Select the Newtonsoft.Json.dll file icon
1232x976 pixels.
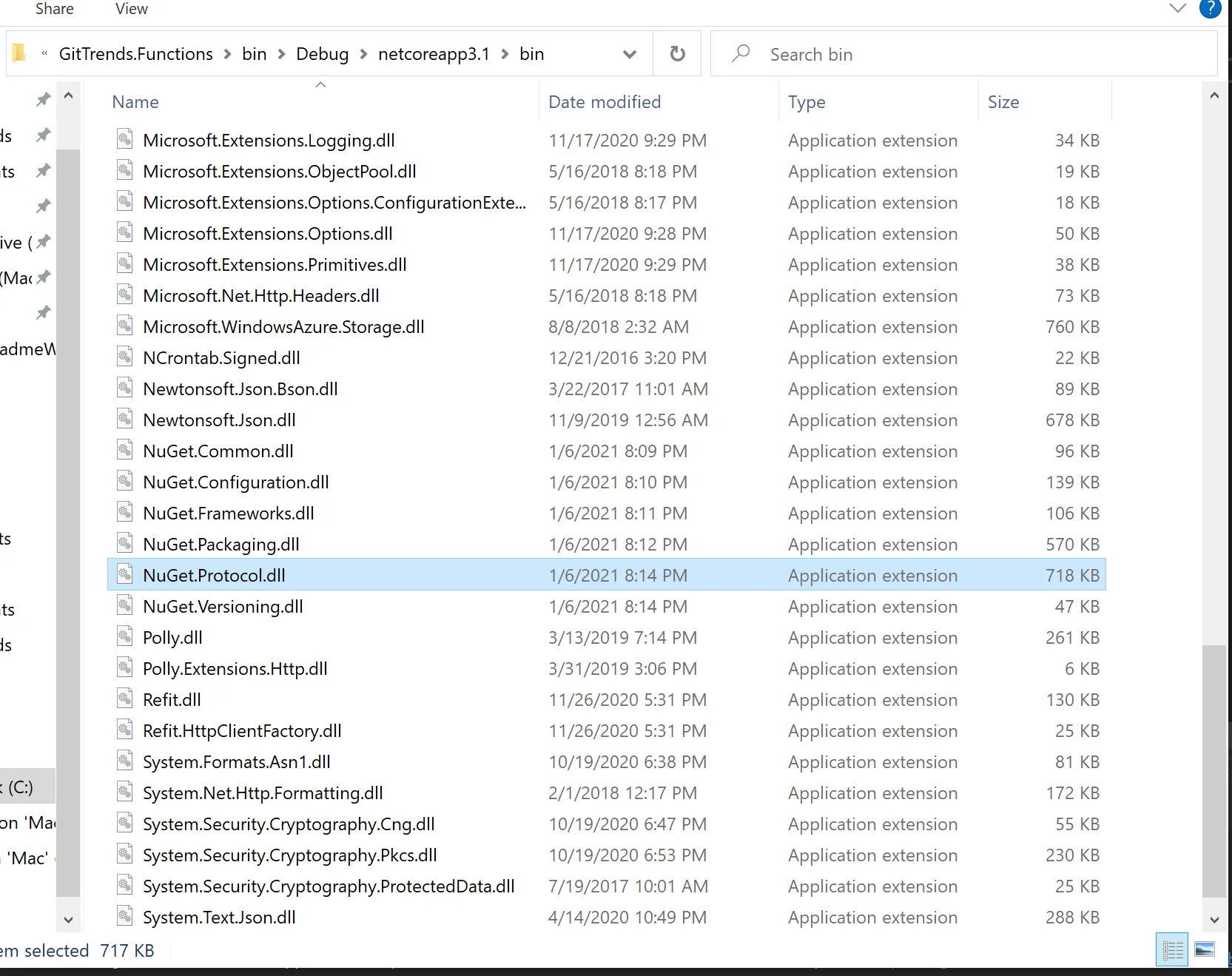(x=125, y=419)
